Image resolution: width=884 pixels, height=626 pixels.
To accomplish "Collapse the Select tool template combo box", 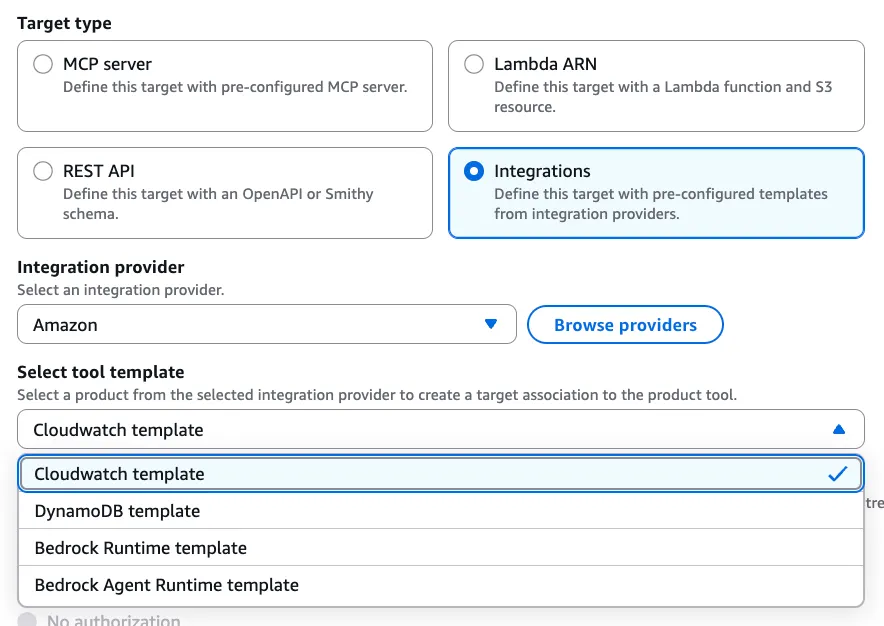I will (440, 430).
